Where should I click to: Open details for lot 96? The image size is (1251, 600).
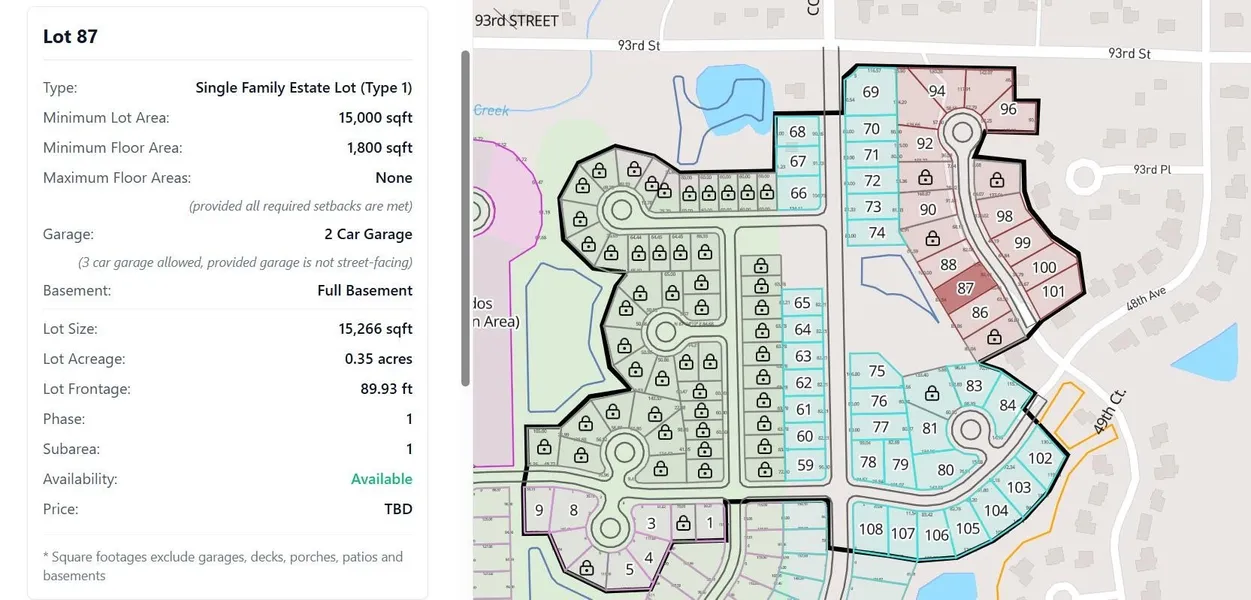(1008, 109)
